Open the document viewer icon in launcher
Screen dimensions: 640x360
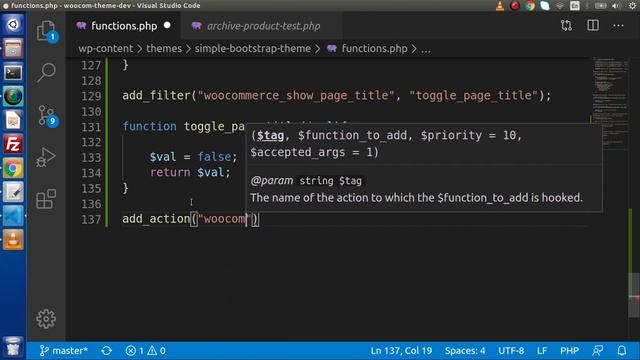tap(13, 120)
